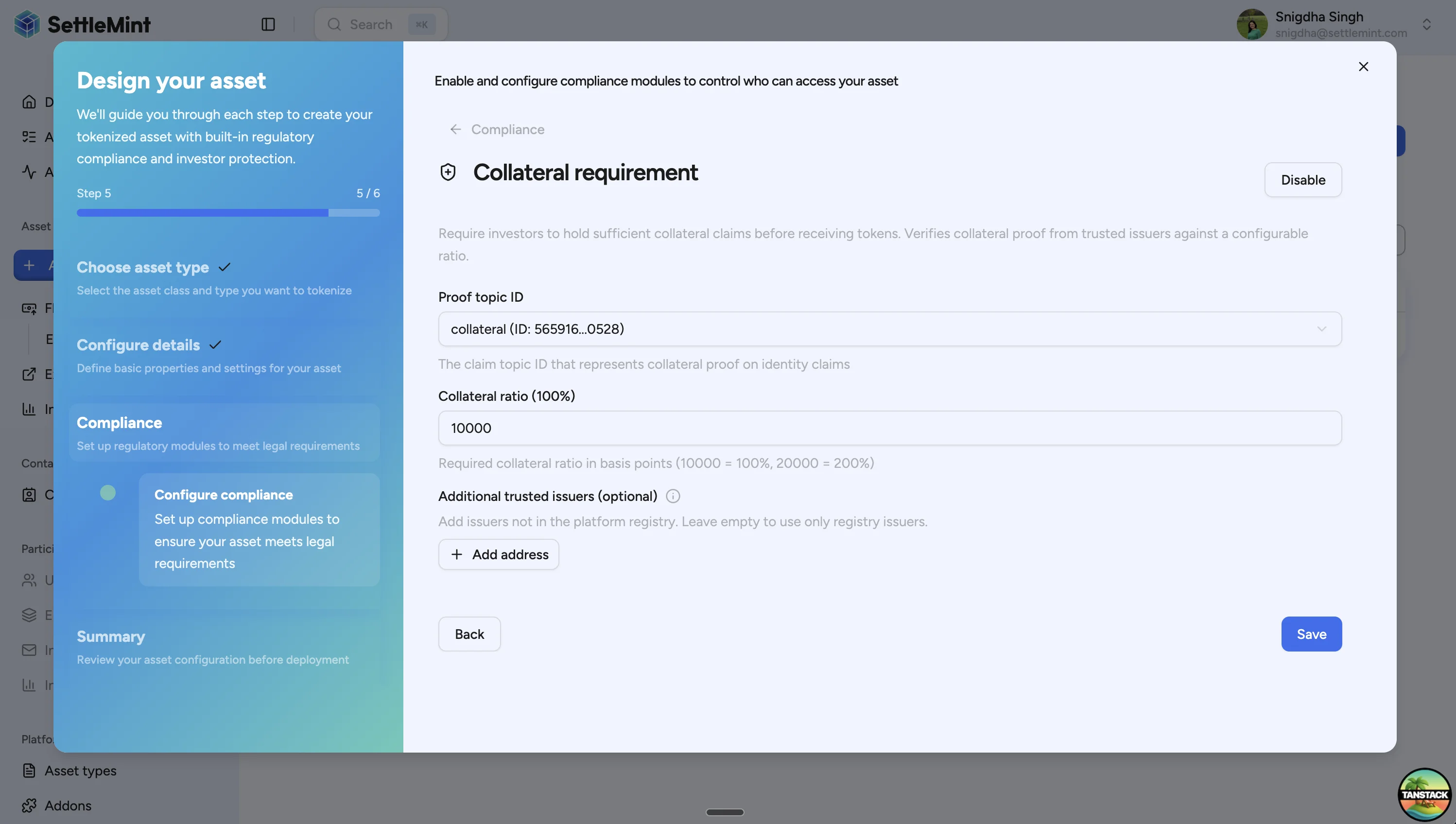Image resolution: width=1456 pixels, height=824 pixels.
Task: Click the users icon under Participants
Action: 30,580
